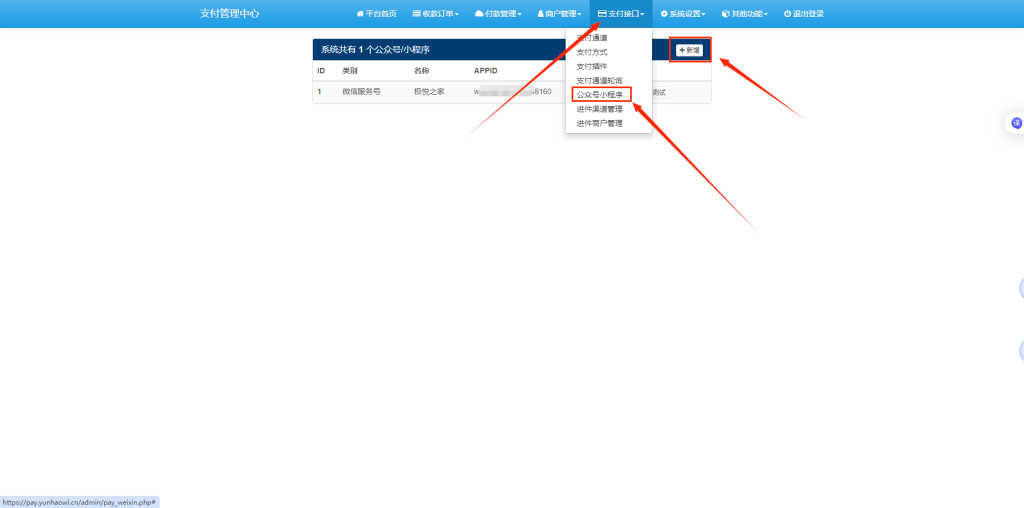
Task: Collapse the 支付接口 dropdown menu
Action: (621, 14)
